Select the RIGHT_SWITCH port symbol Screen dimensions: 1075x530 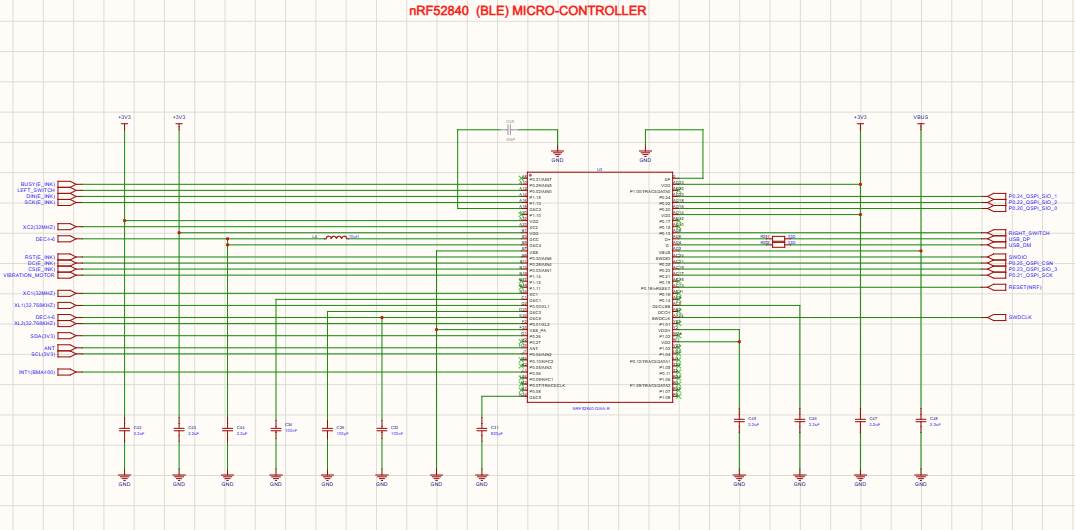click(x=998, y=233)
